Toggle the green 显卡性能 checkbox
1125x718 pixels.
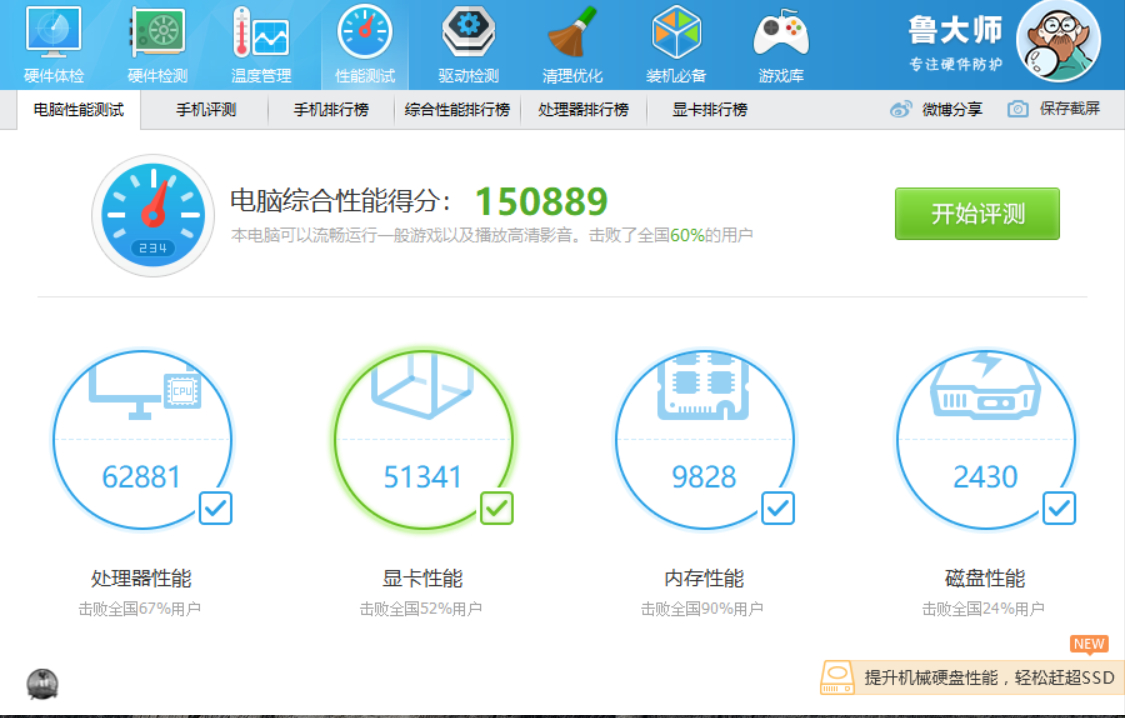point(496,508)
